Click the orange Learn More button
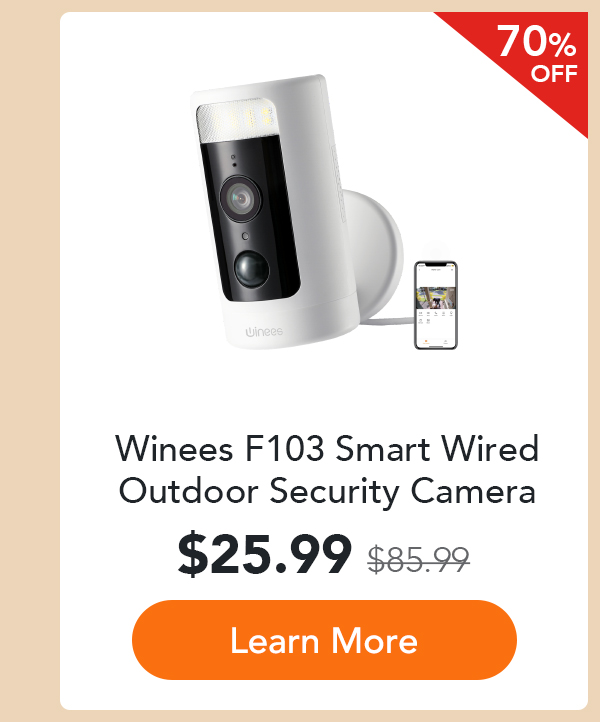Viewport: 600px width, 722px height. [324, 640]
